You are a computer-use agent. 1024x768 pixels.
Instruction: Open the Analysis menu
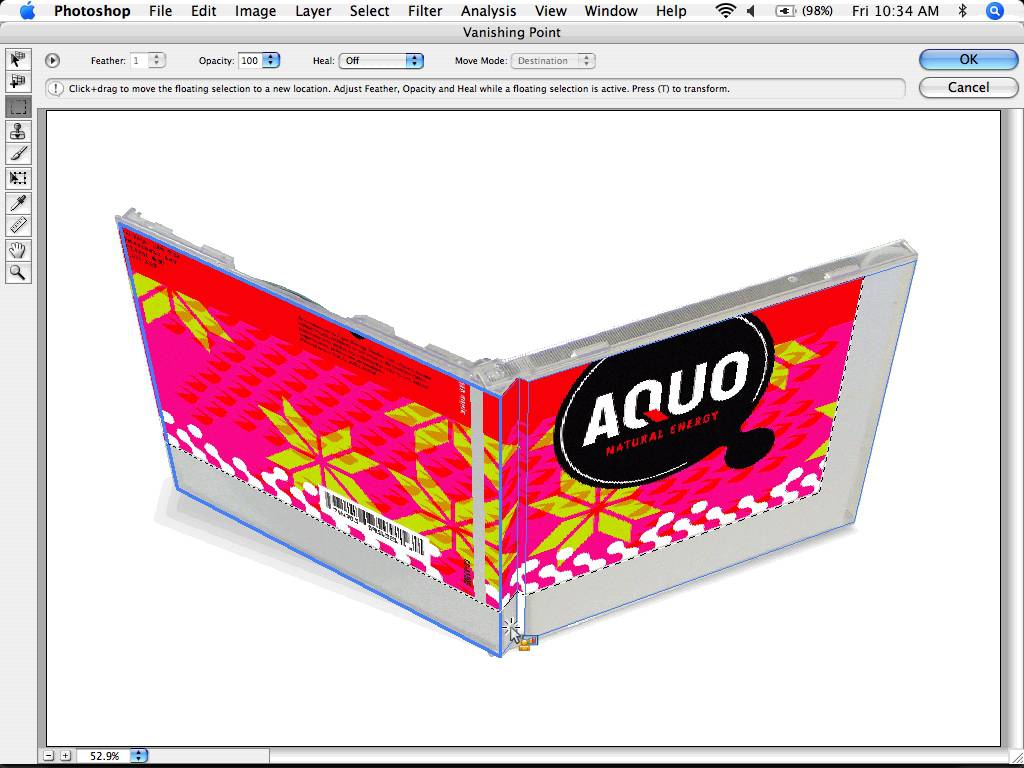[x=488, y=10]
